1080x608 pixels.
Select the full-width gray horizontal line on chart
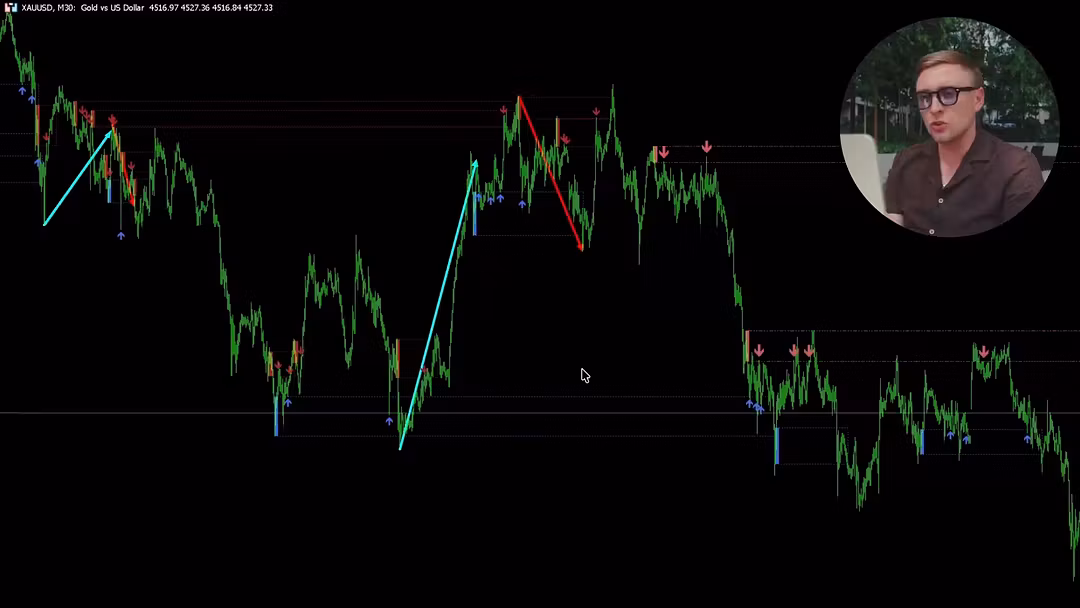[x=540, y=413]
